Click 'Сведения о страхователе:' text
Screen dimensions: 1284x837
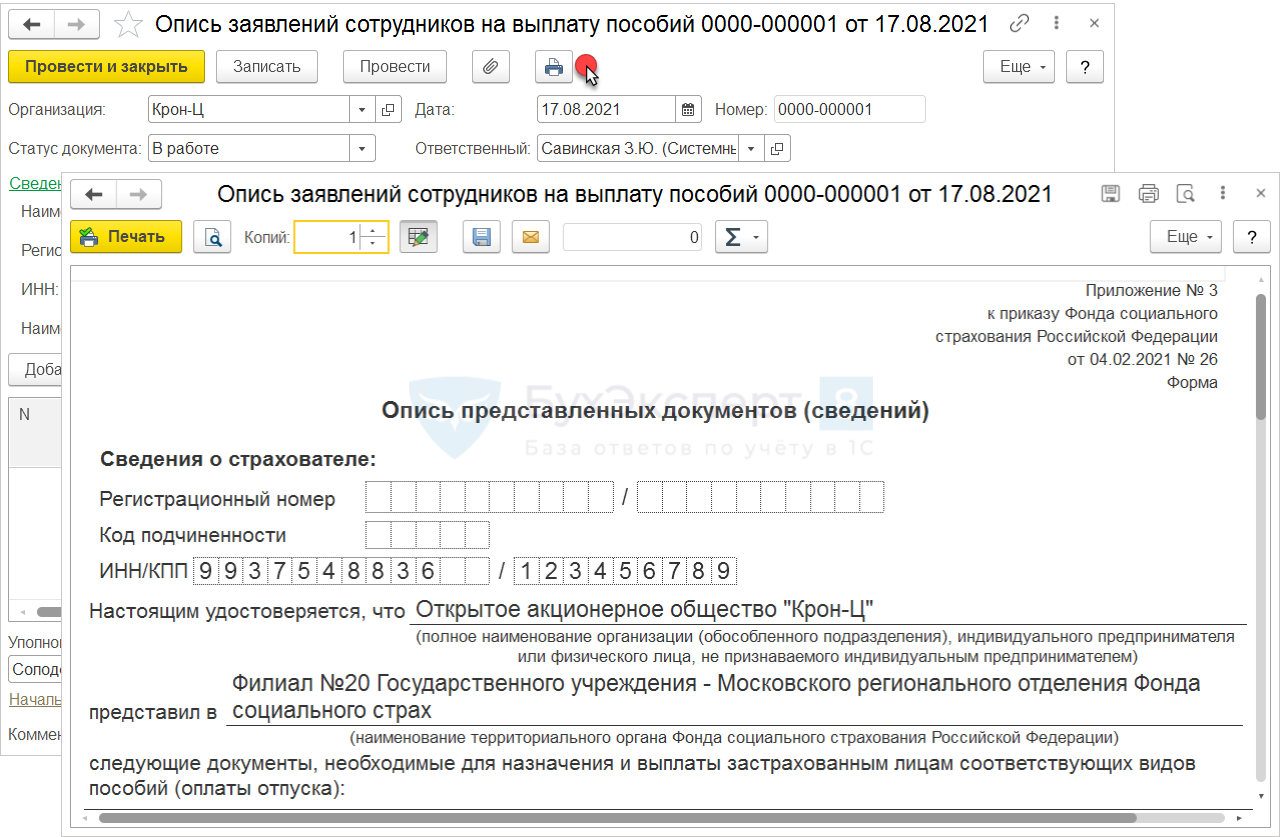[x=238, y=460]
